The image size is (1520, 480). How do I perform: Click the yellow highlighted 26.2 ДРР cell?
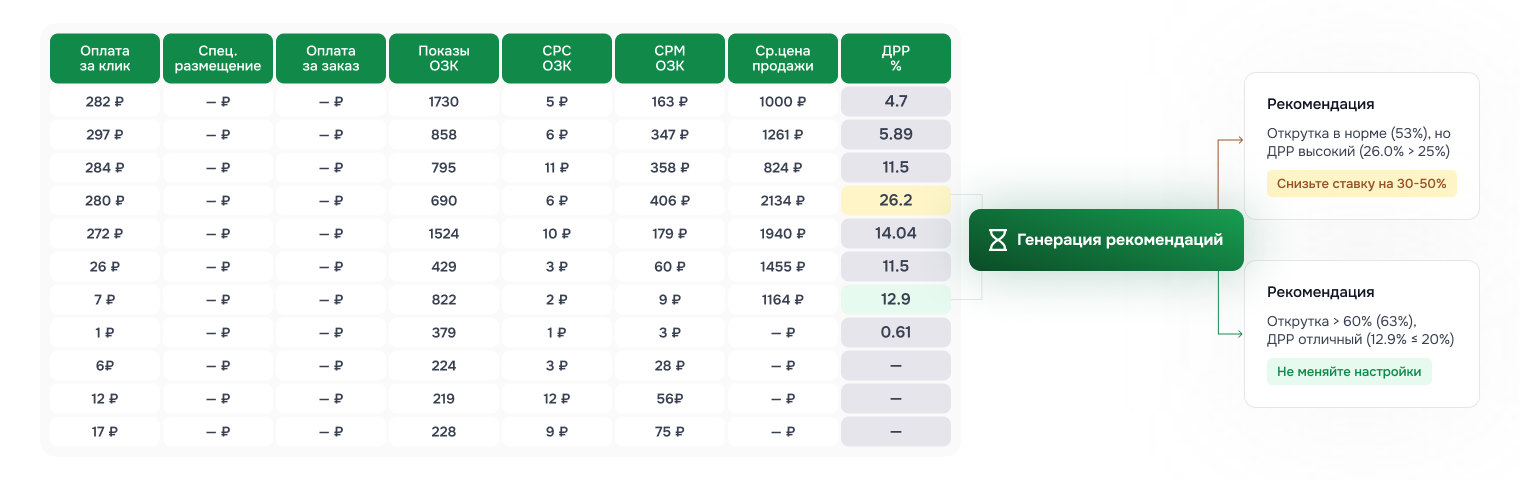pos(896,201)
